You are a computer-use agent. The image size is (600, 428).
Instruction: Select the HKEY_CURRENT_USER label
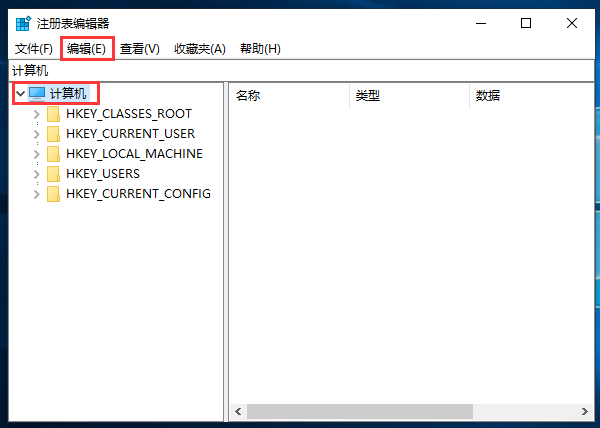(x=130, y=134)
